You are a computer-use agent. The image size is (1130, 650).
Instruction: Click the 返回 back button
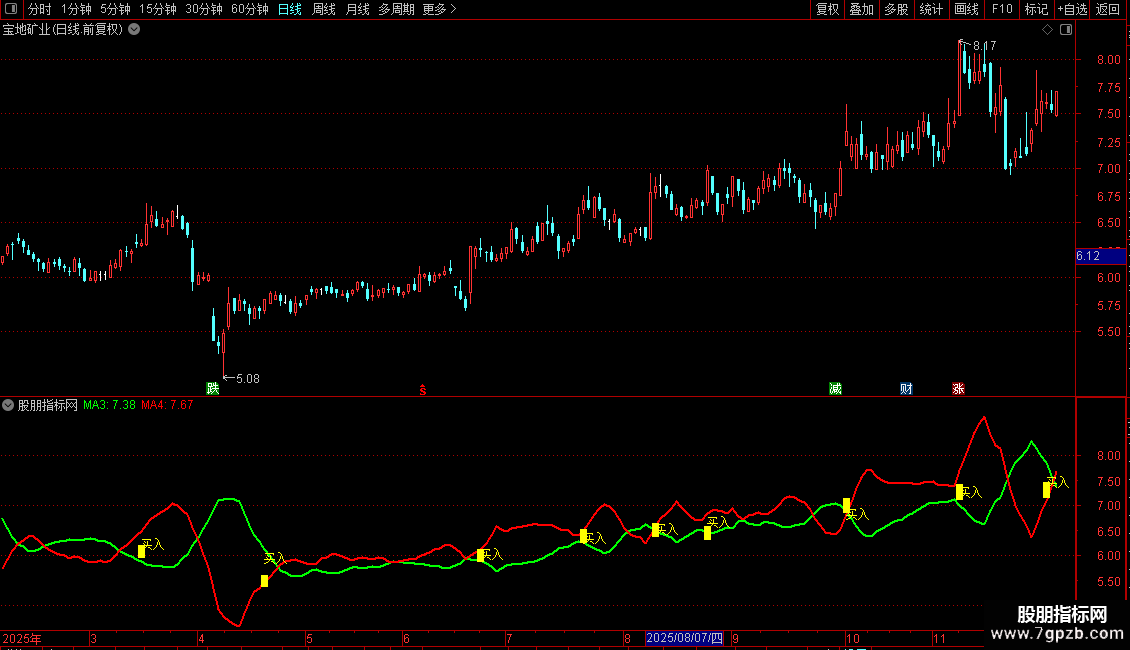pyautogui.click(x=1108, y=9)
